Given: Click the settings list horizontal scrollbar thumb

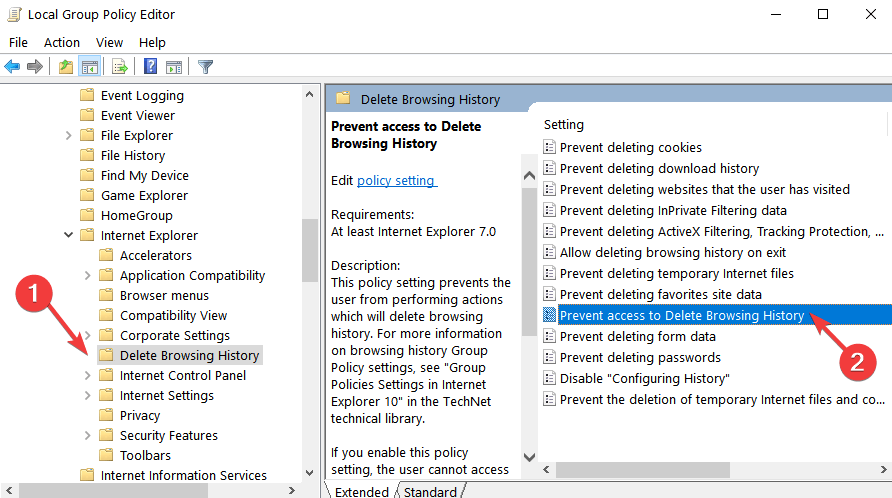Looking at the screenshot, I should [x=643, y=470].
